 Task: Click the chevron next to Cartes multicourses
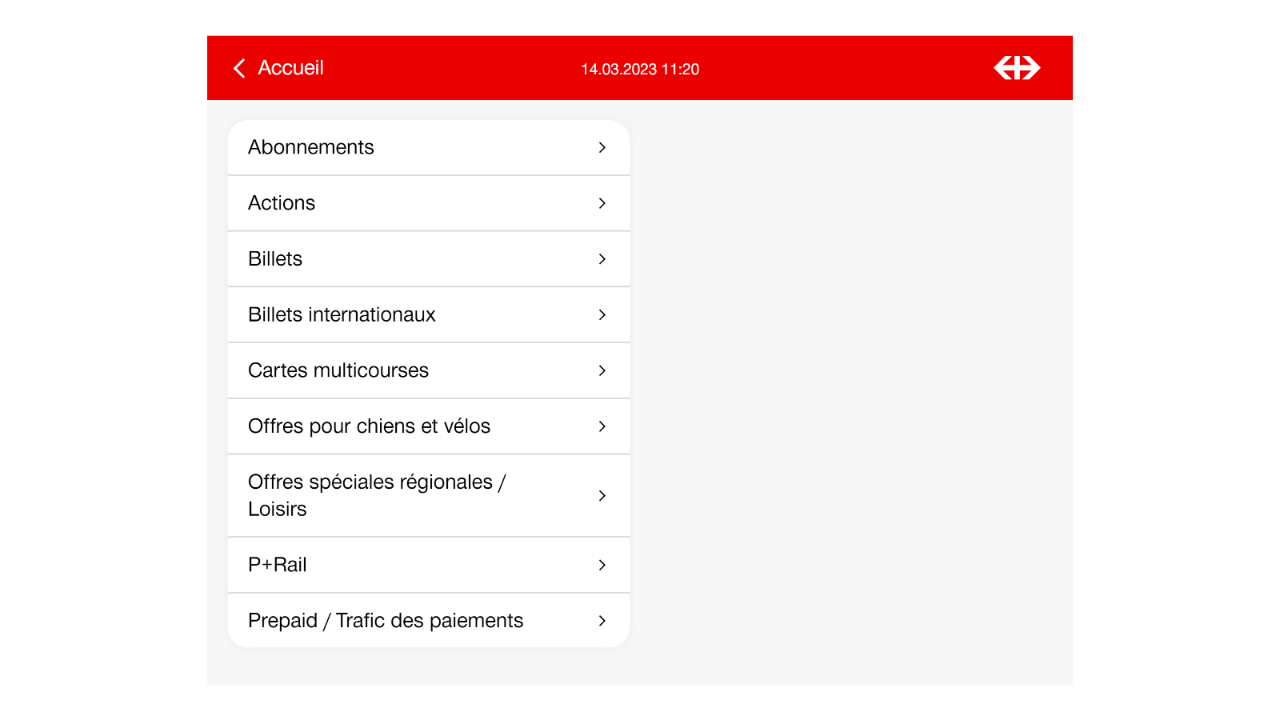602,371
